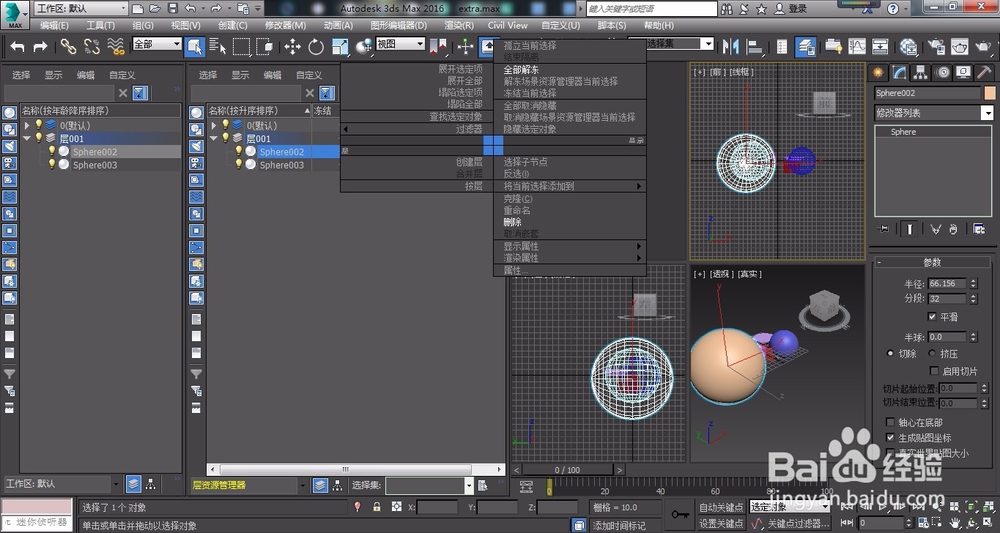The width and height of the screenshot is (1000, 533).
Task: Collapse the 层001 layer in right explorer
Action: point(214,138)
